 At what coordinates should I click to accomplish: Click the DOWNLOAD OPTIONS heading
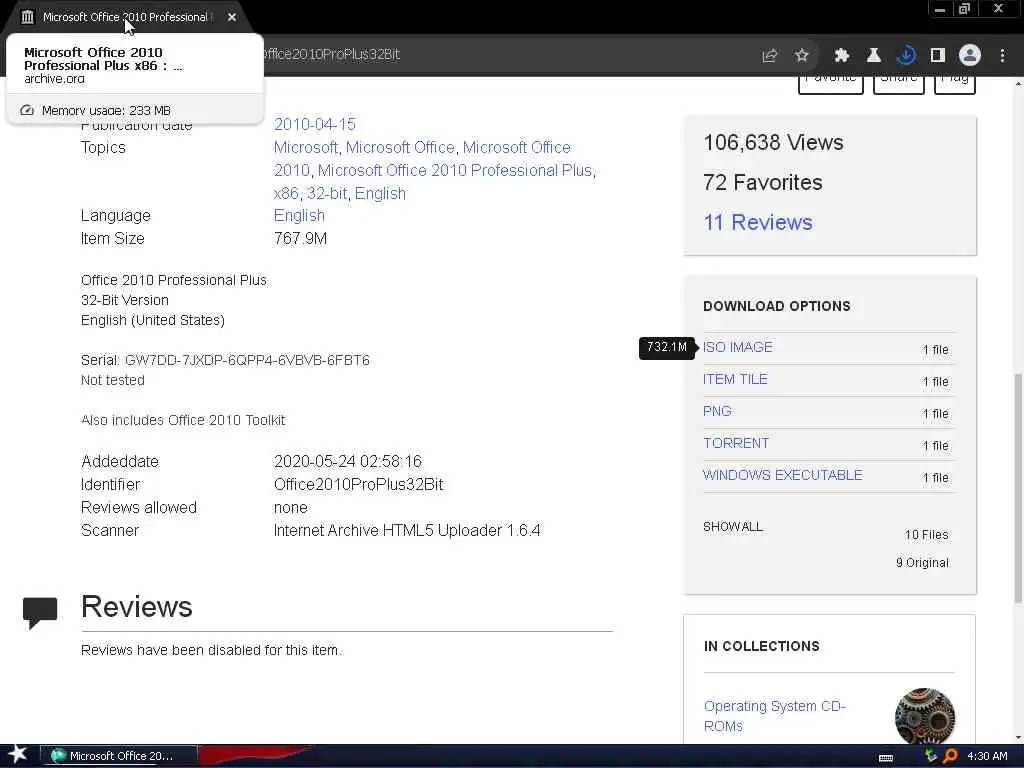[x=776, y=306]
